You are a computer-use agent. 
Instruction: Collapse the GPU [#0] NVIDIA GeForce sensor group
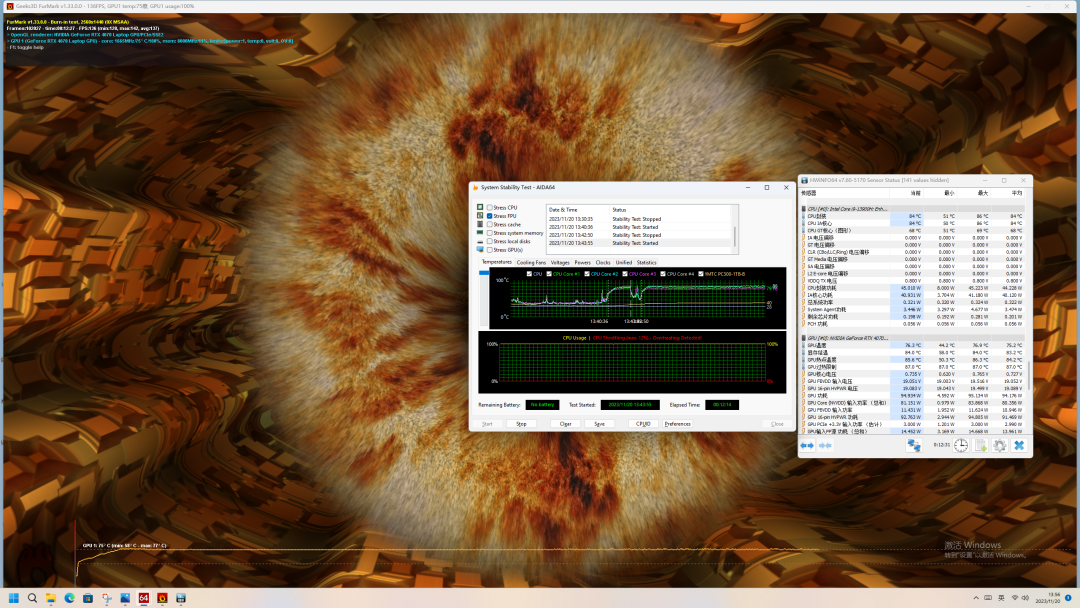[x=804, y=338]
